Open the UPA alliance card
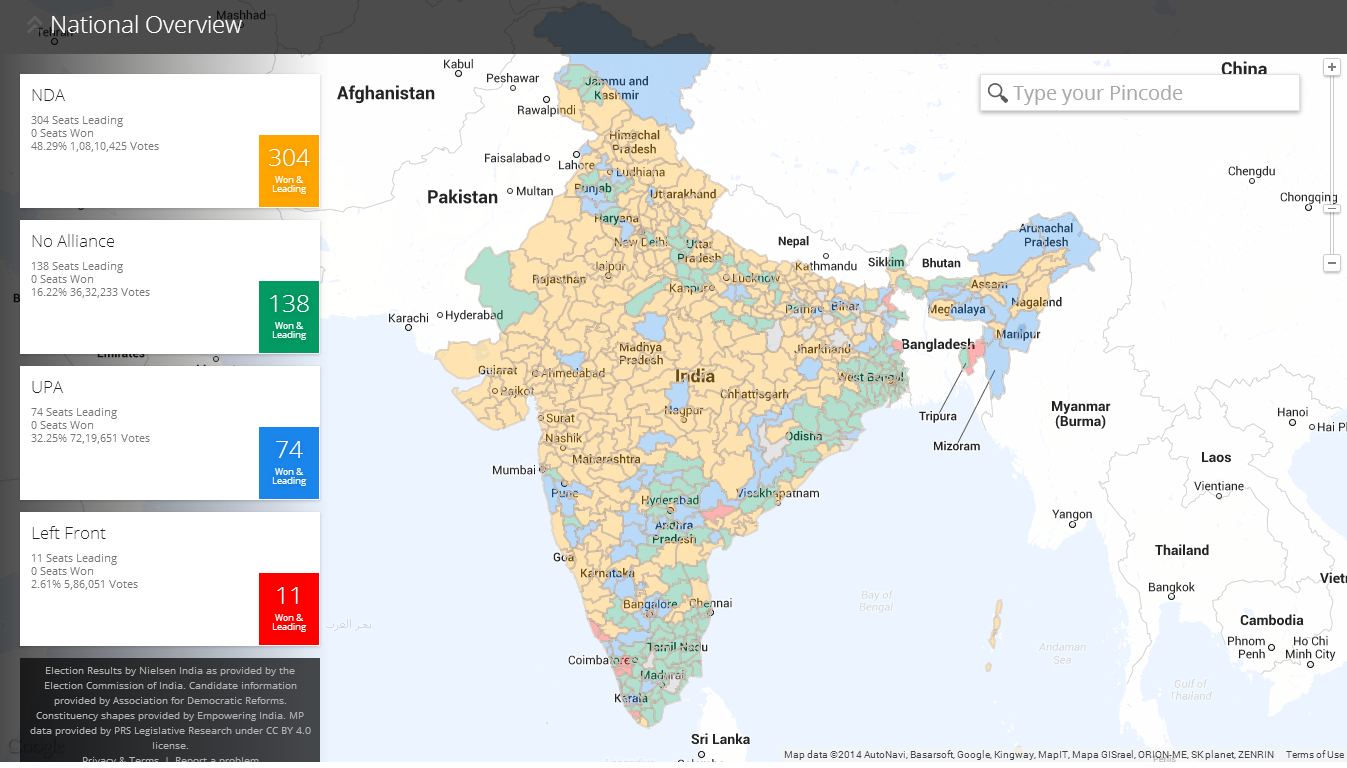 click(x=170, y=433)
